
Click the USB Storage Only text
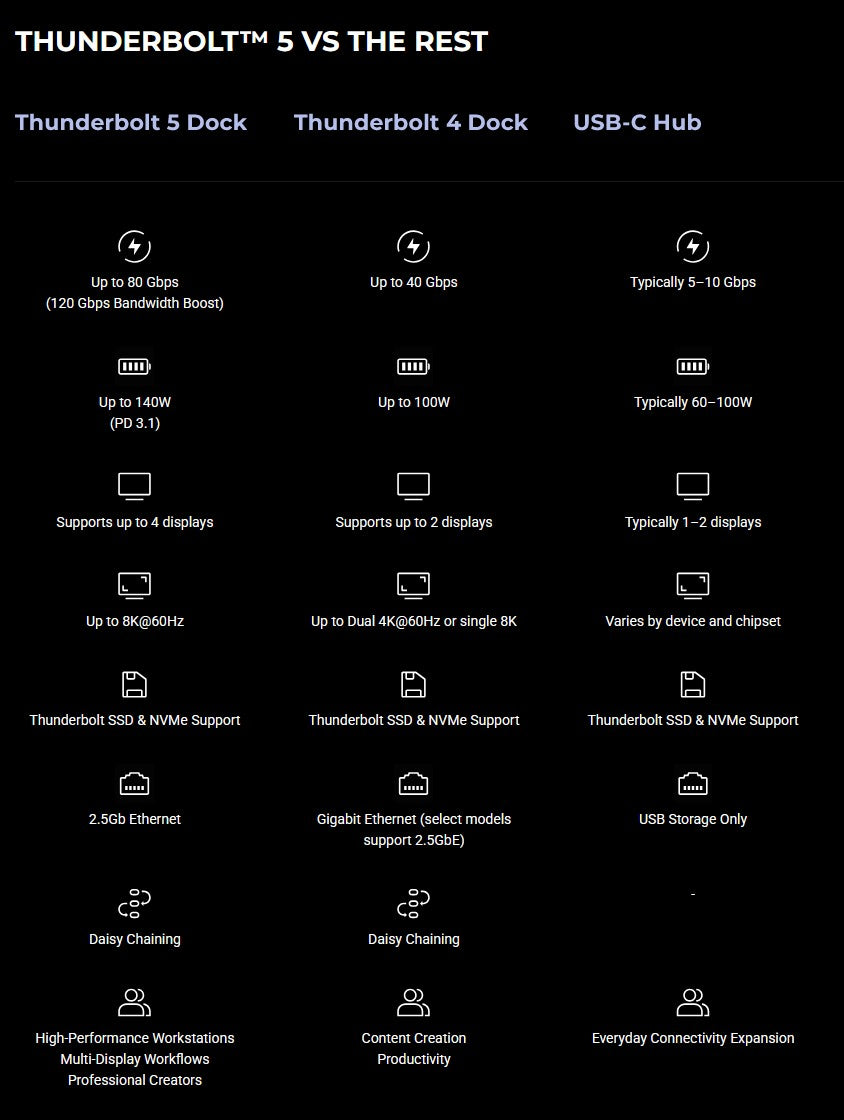[693, 819]
